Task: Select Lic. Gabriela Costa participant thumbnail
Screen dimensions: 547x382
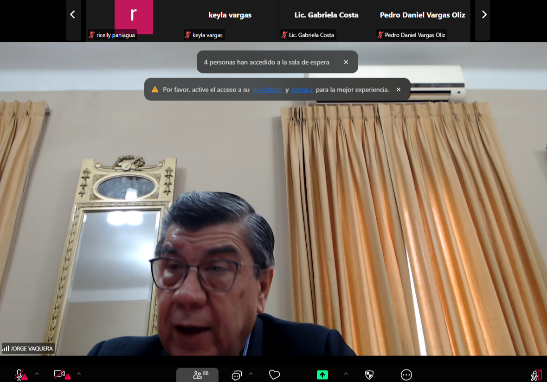Action: (326, 20)
